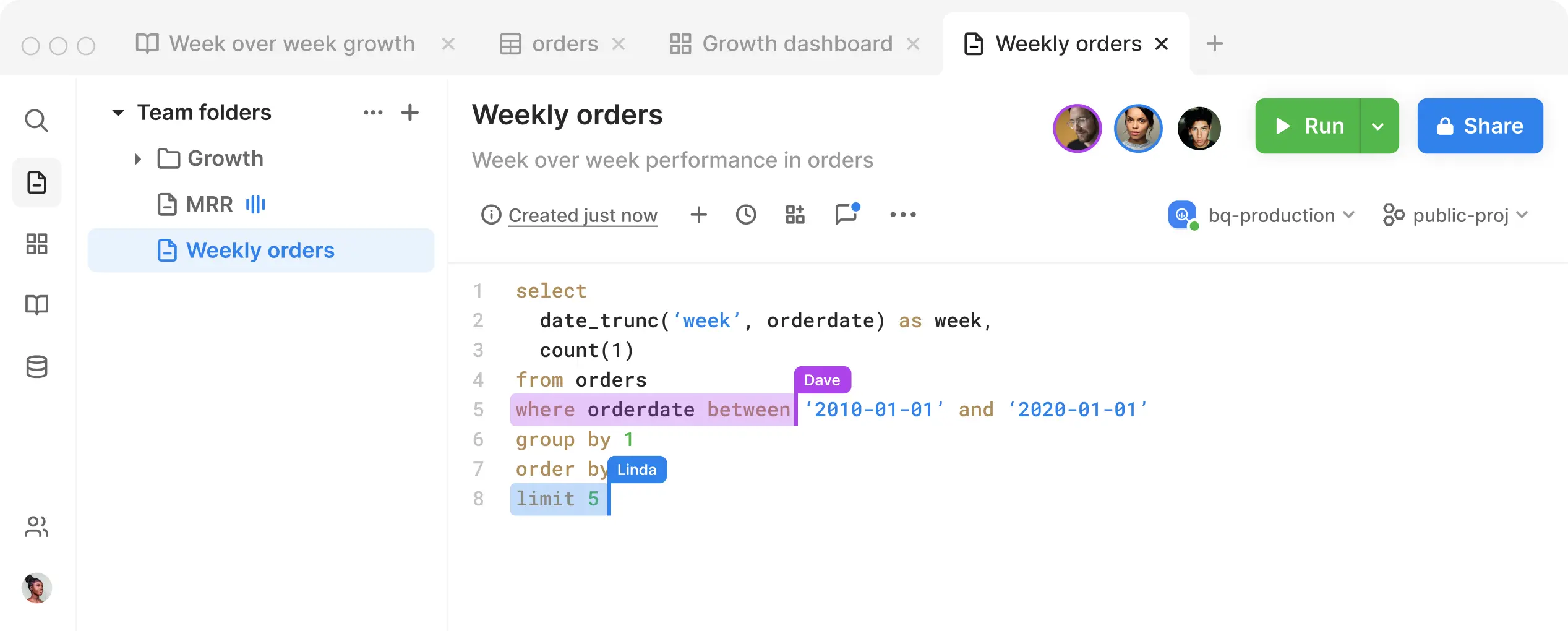
Task: Open the version history clock icon
Action: [x=746, y=215]
